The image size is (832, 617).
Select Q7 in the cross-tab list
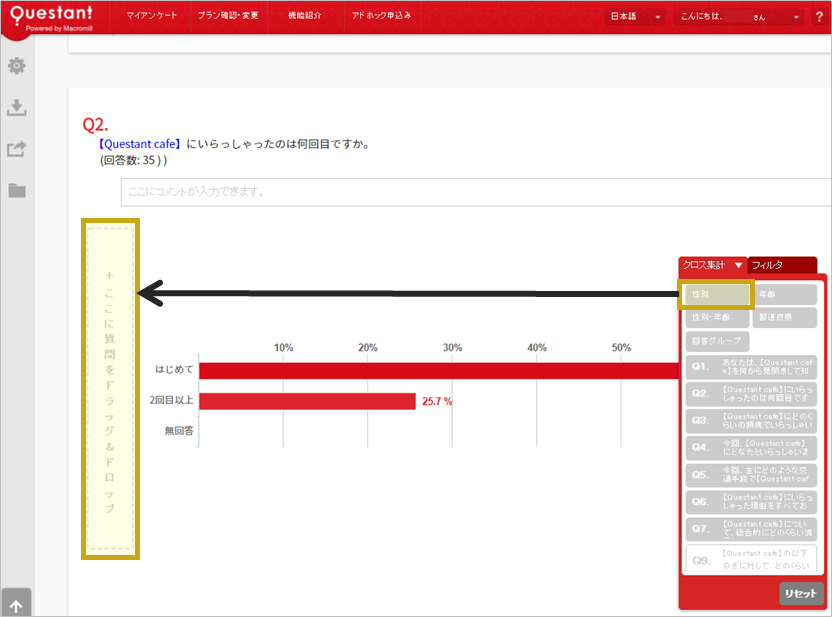(751, 529)
